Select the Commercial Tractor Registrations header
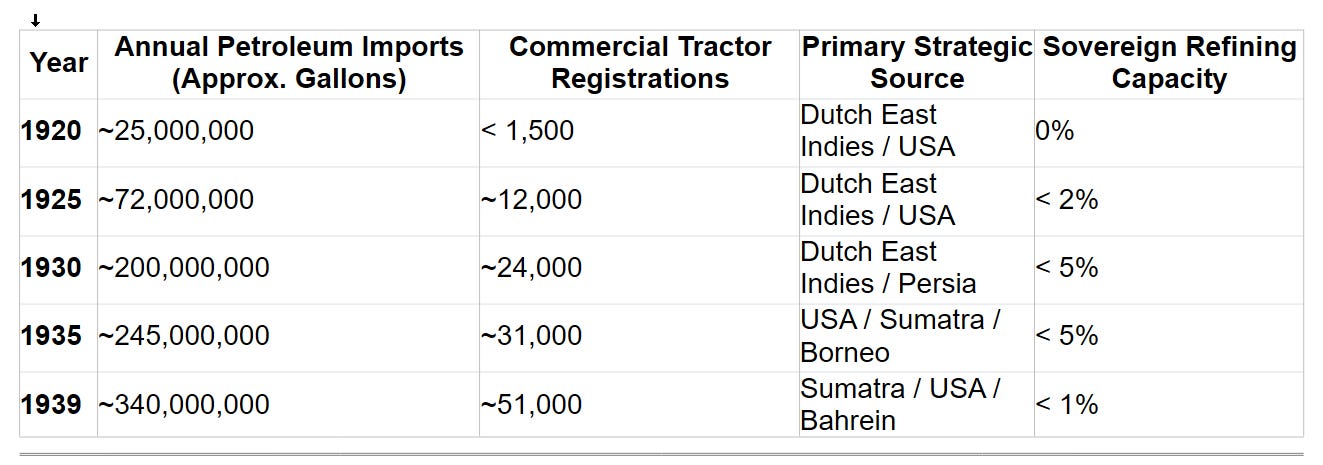 pos(640,63)
